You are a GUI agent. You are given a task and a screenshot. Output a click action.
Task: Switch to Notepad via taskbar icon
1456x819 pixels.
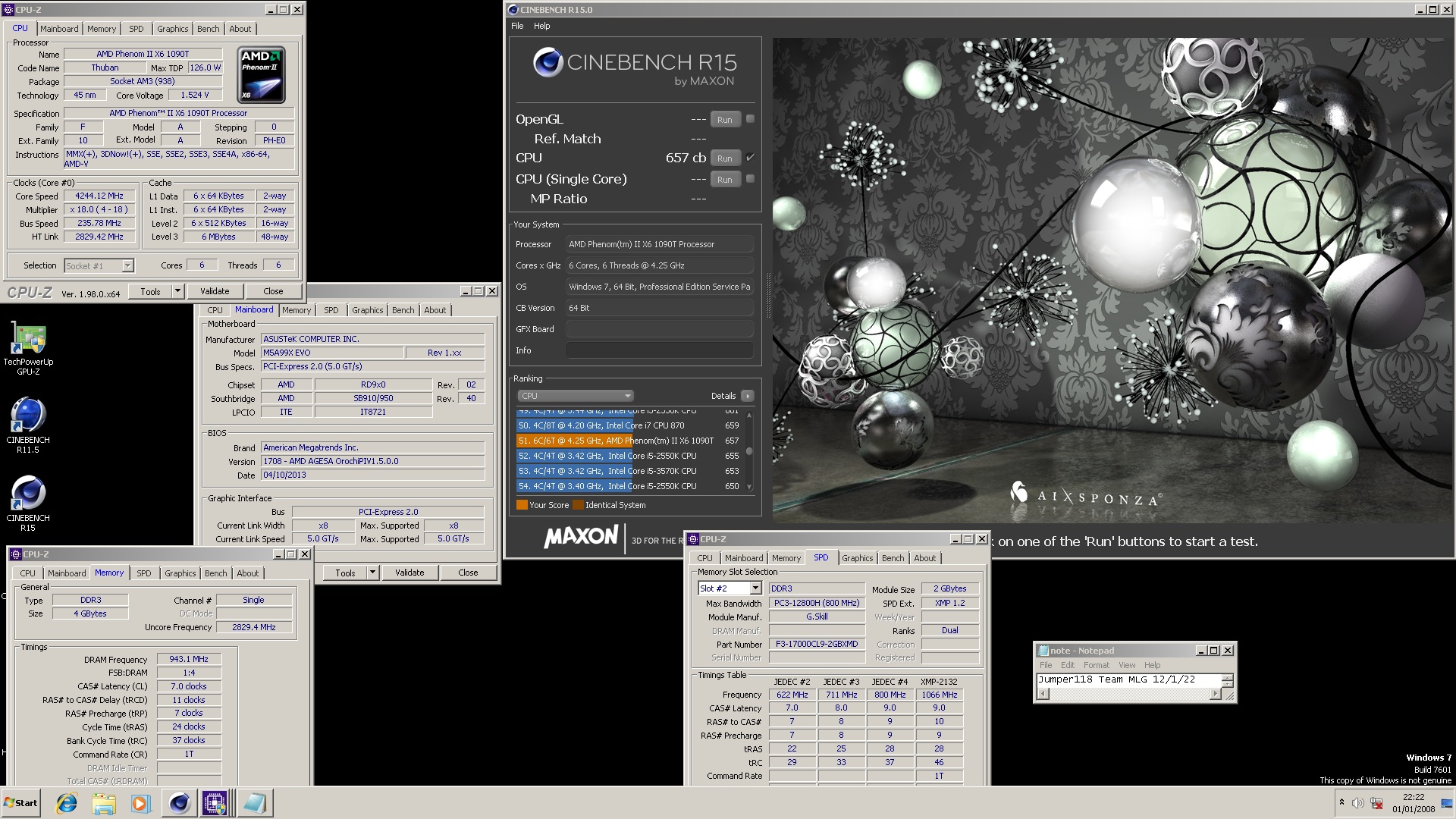[x=254, y=803]
